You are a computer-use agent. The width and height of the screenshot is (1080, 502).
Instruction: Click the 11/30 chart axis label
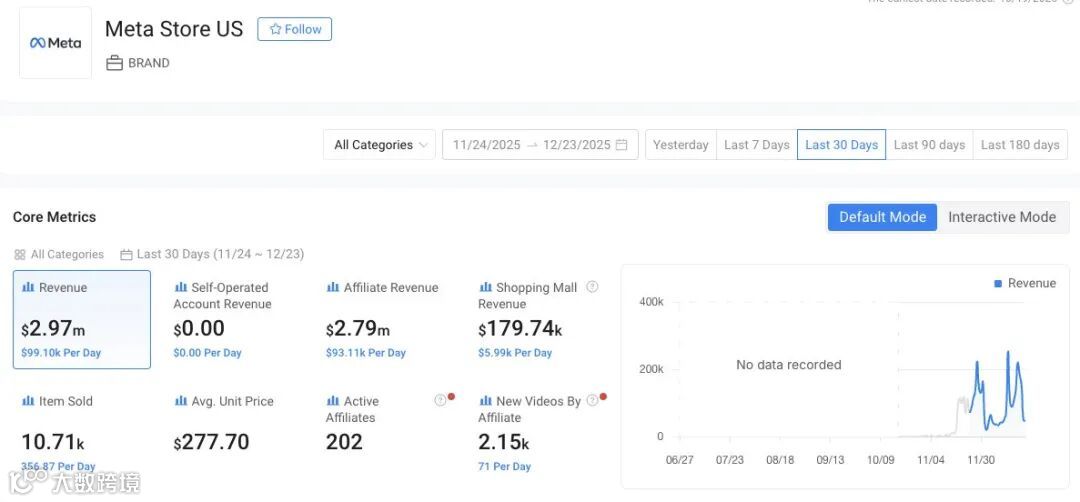(x=981, y=460)
